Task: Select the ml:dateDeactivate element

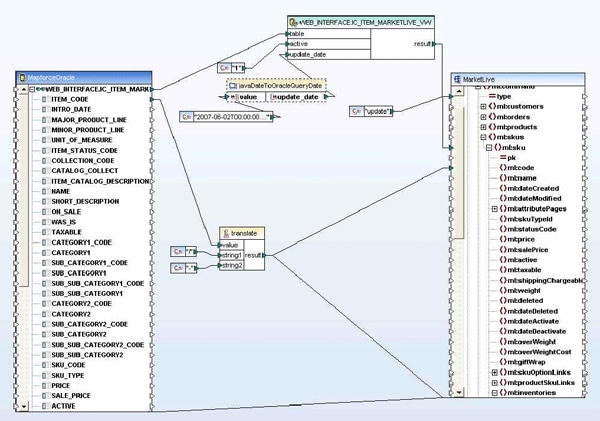Action: coord(536,331)
